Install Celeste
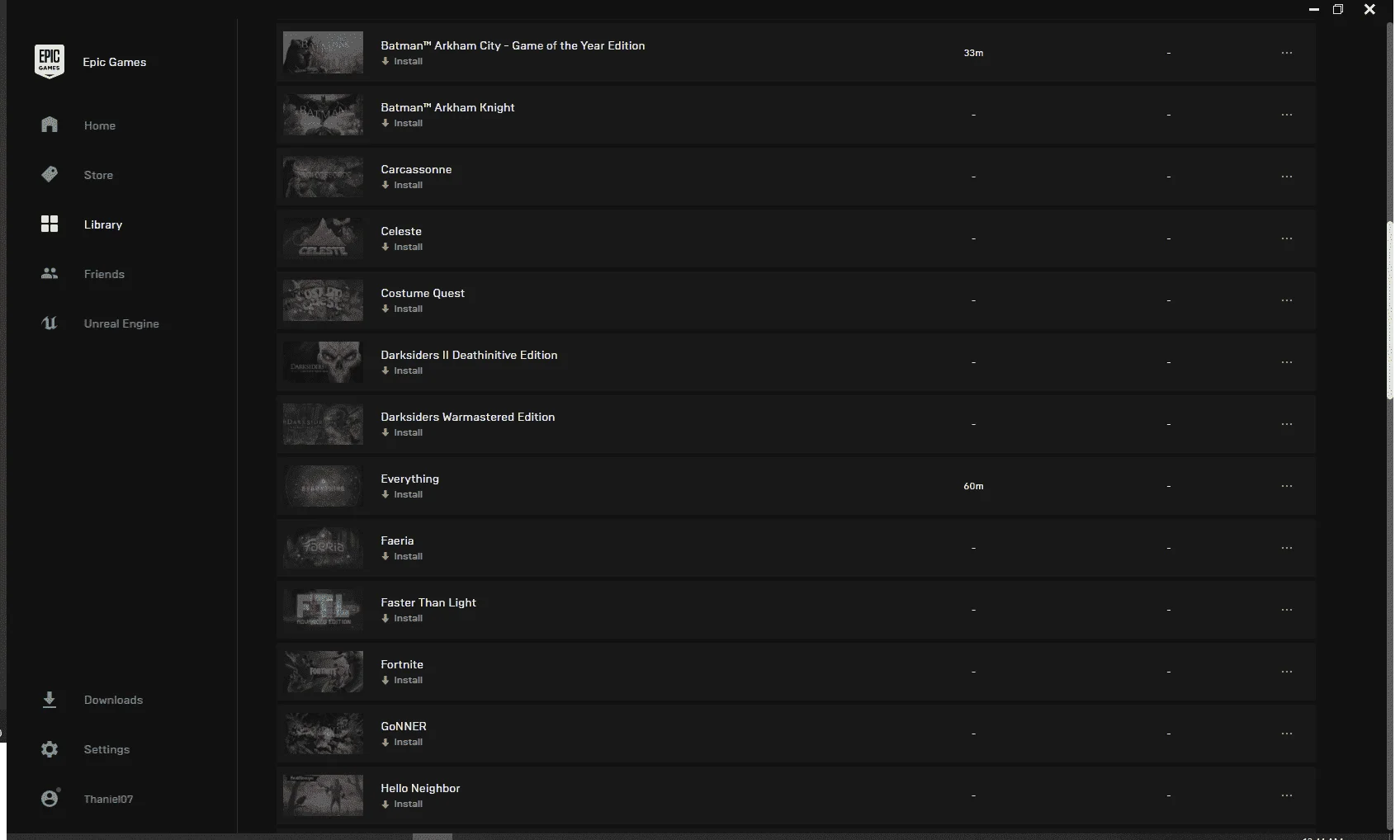 coord(402,247)
